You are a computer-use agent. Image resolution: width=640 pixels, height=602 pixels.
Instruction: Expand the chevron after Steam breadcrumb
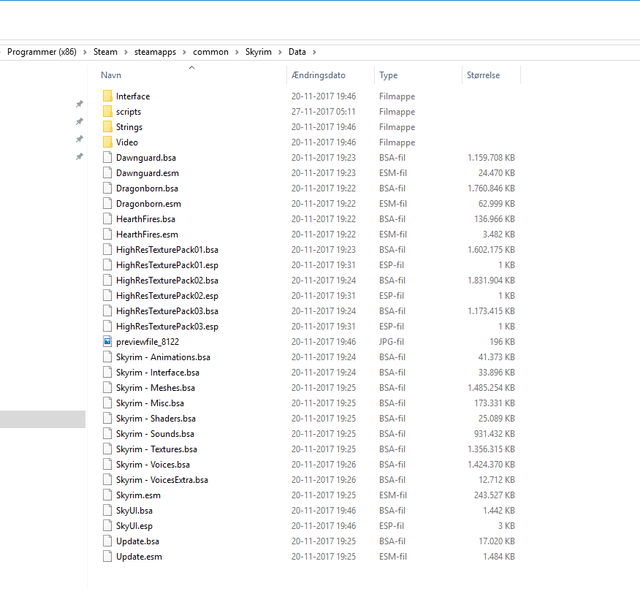coord(126,52)
